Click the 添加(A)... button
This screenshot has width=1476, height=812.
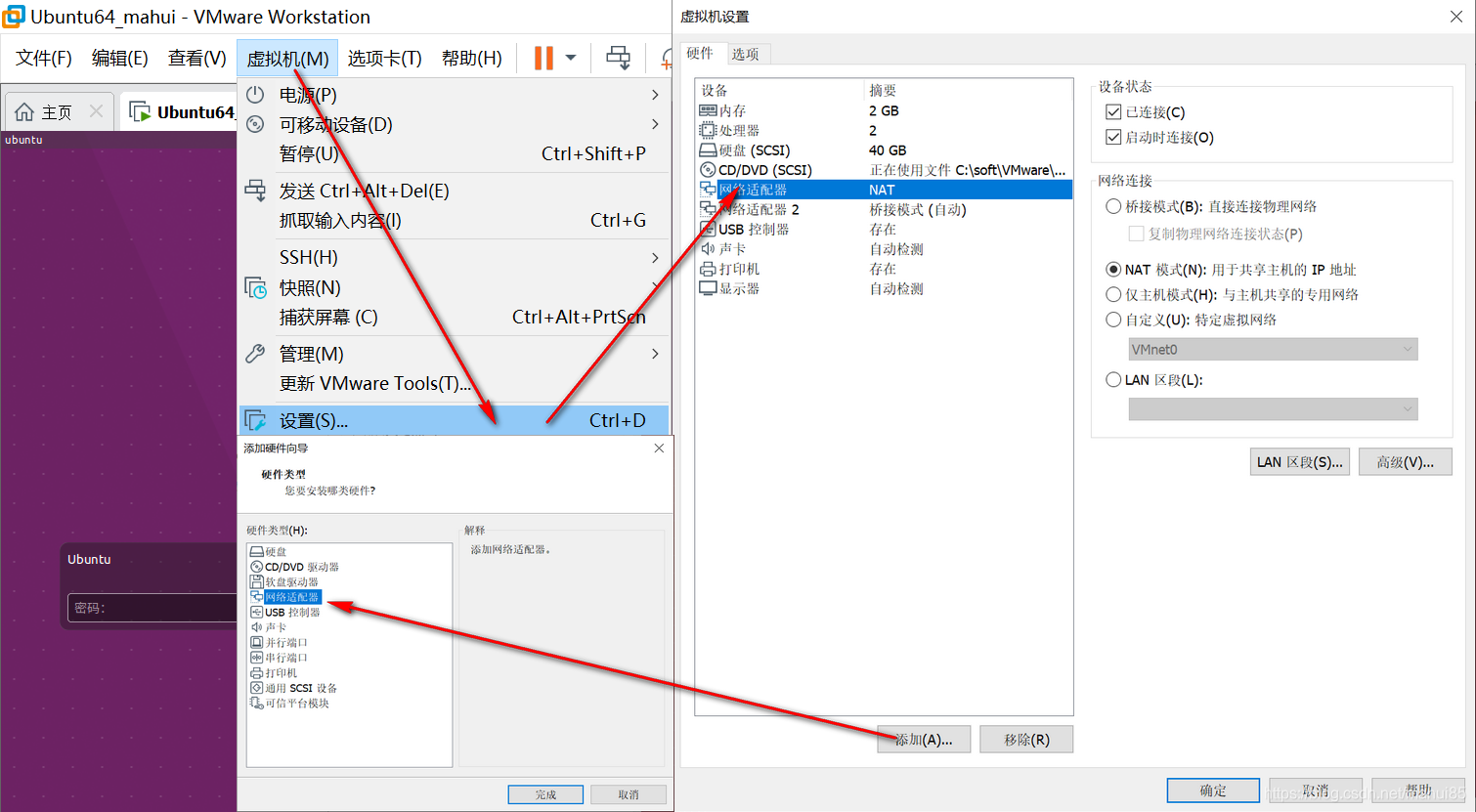click(x=924, y=740)
